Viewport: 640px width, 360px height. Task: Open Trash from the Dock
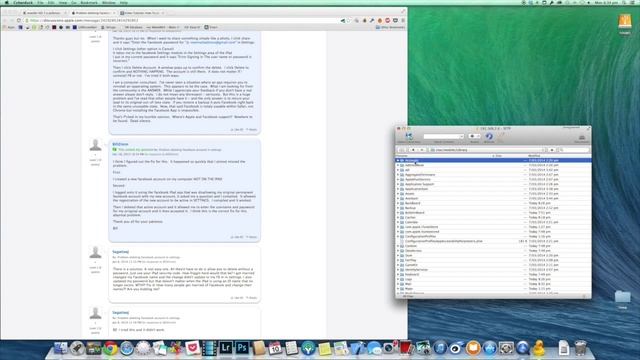(x=580, y=348)
